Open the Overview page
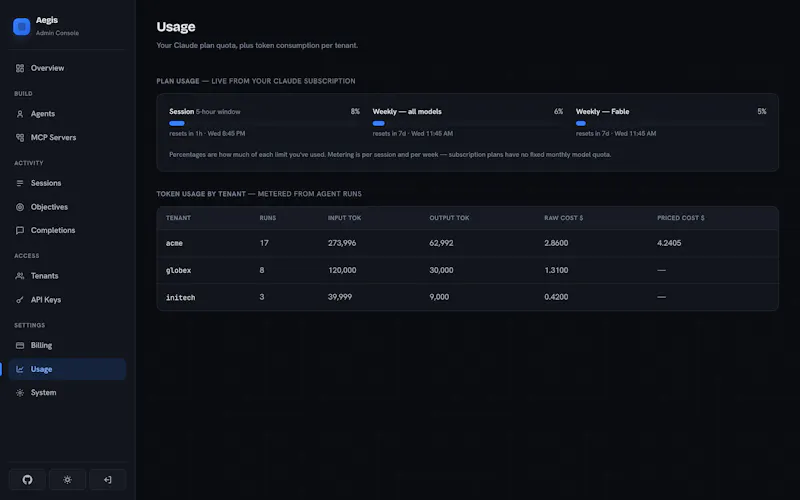This screenshot has width=800, height=500. pyautogui.click(x=67, y=68)
